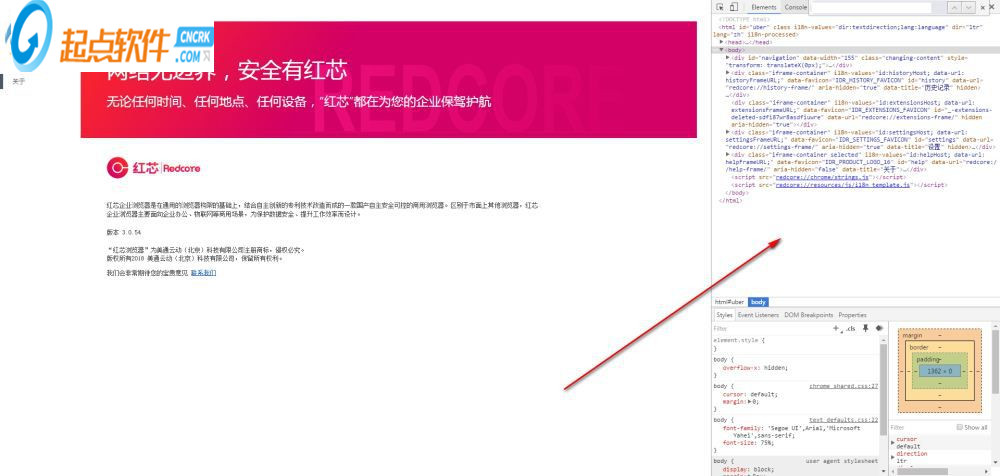Switch to the Console tab

795,7
